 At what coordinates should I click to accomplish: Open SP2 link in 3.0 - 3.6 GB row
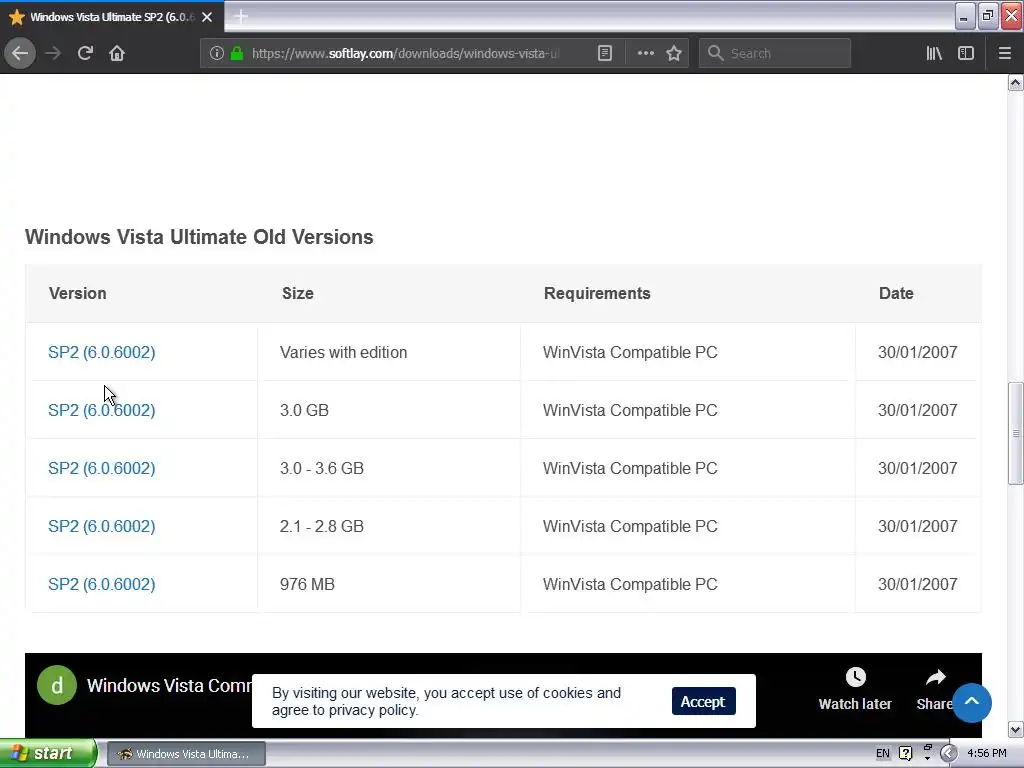pyautogui.click(x=101, y=468)
